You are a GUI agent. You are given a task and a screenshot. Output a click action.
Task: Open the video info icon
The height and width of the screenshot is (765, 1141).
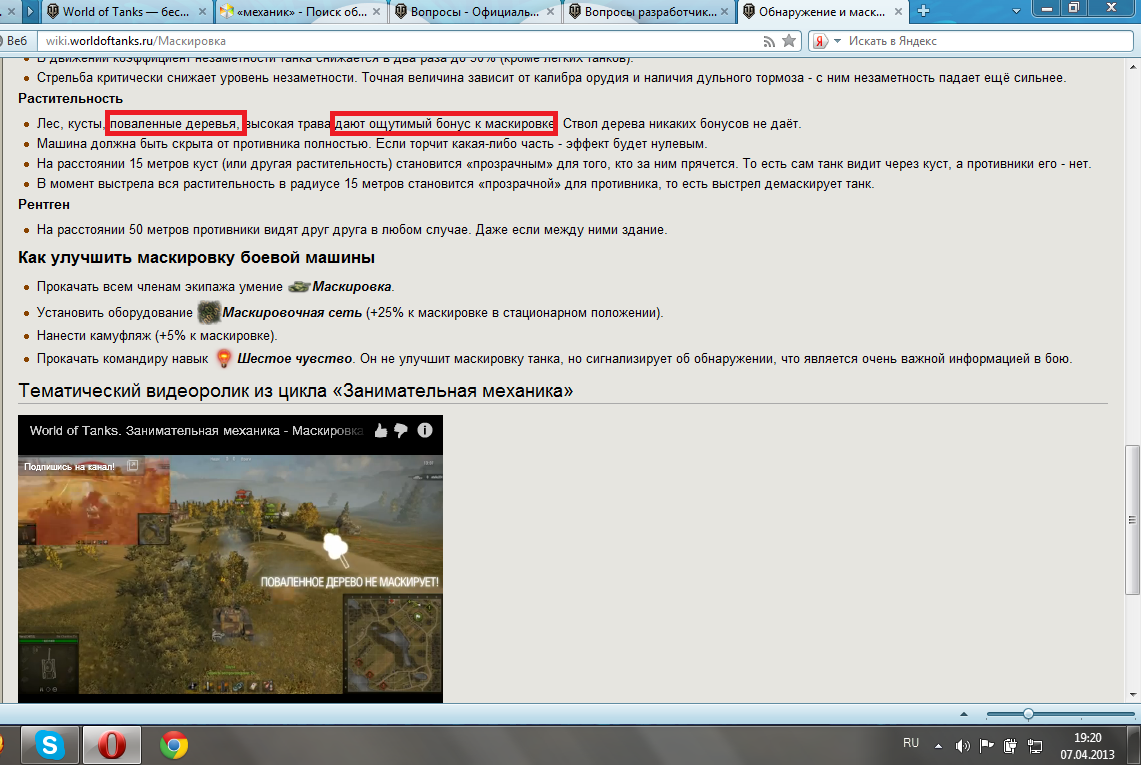click(x=425, y=430)
